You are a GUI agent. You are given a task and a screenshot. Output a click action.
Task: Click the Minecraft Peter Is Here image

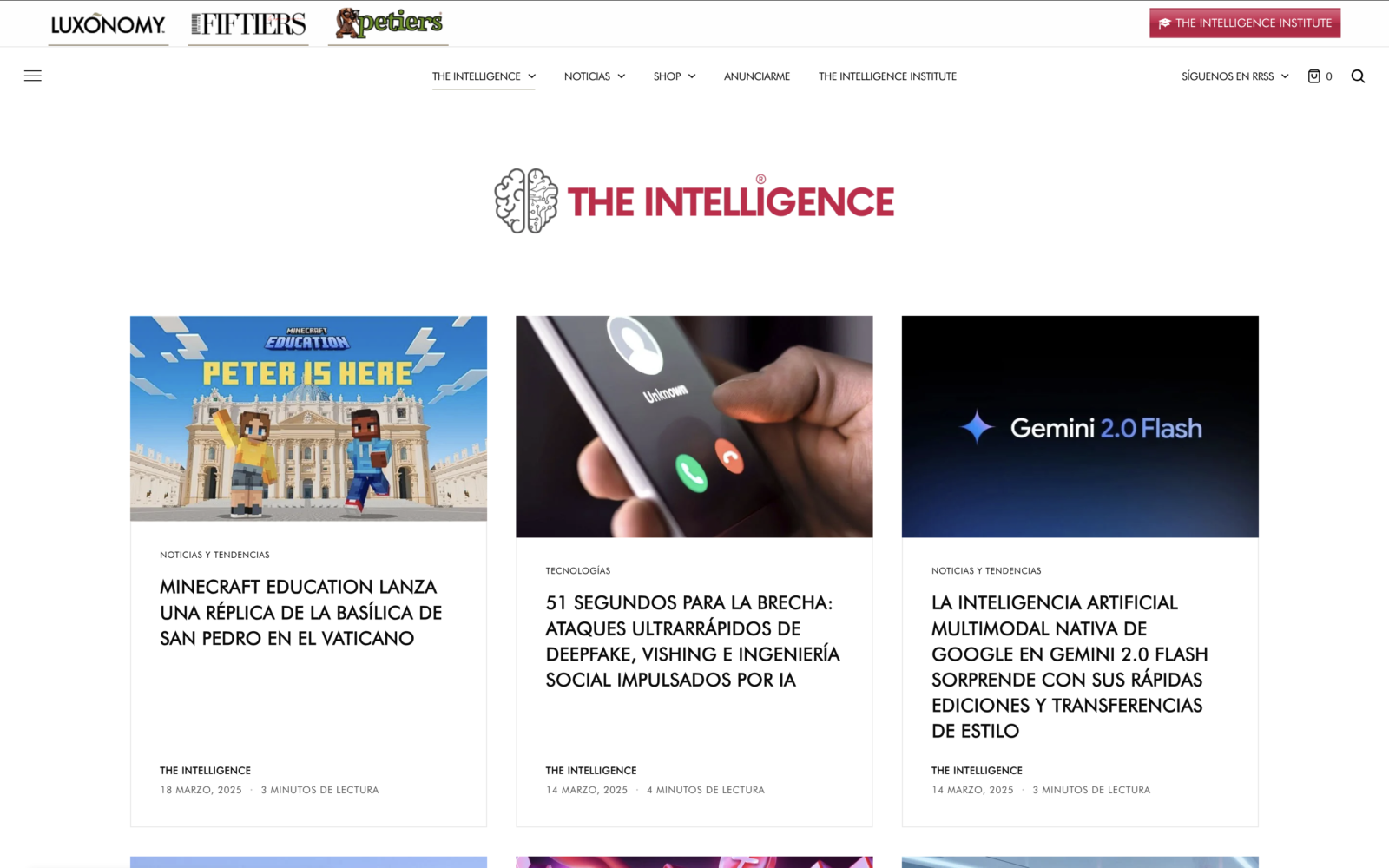(308, 418)
